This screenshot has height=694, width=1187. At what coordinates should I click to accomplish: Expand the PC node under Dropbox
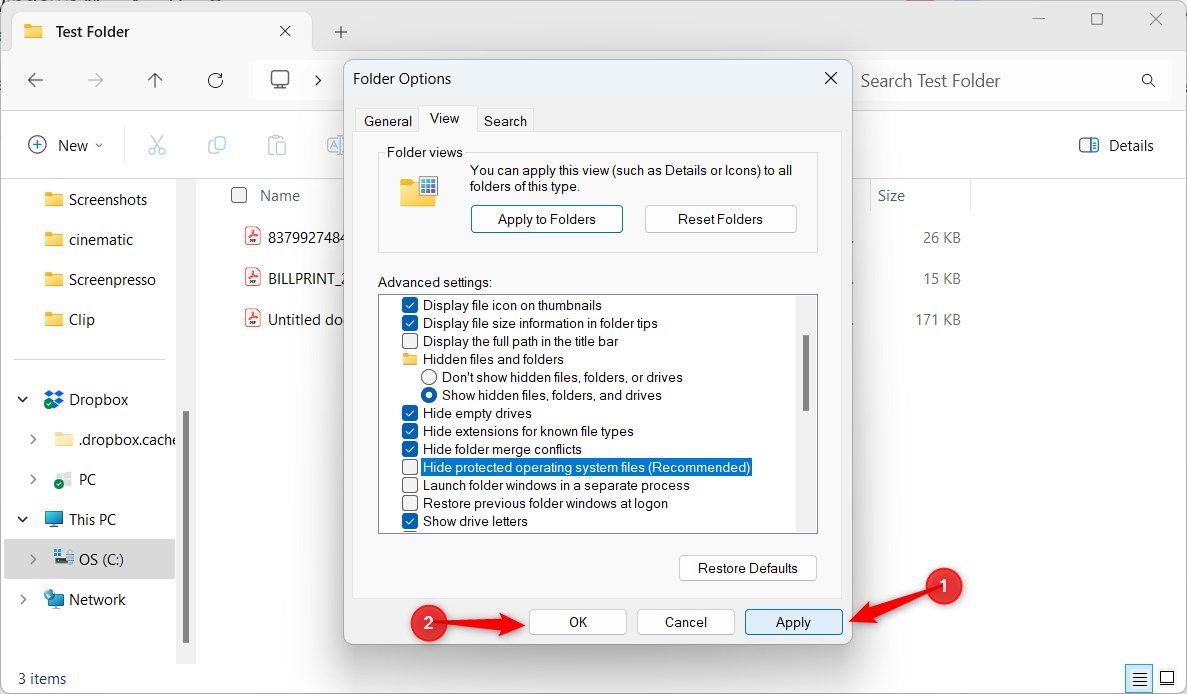click(x=33, y=479)
